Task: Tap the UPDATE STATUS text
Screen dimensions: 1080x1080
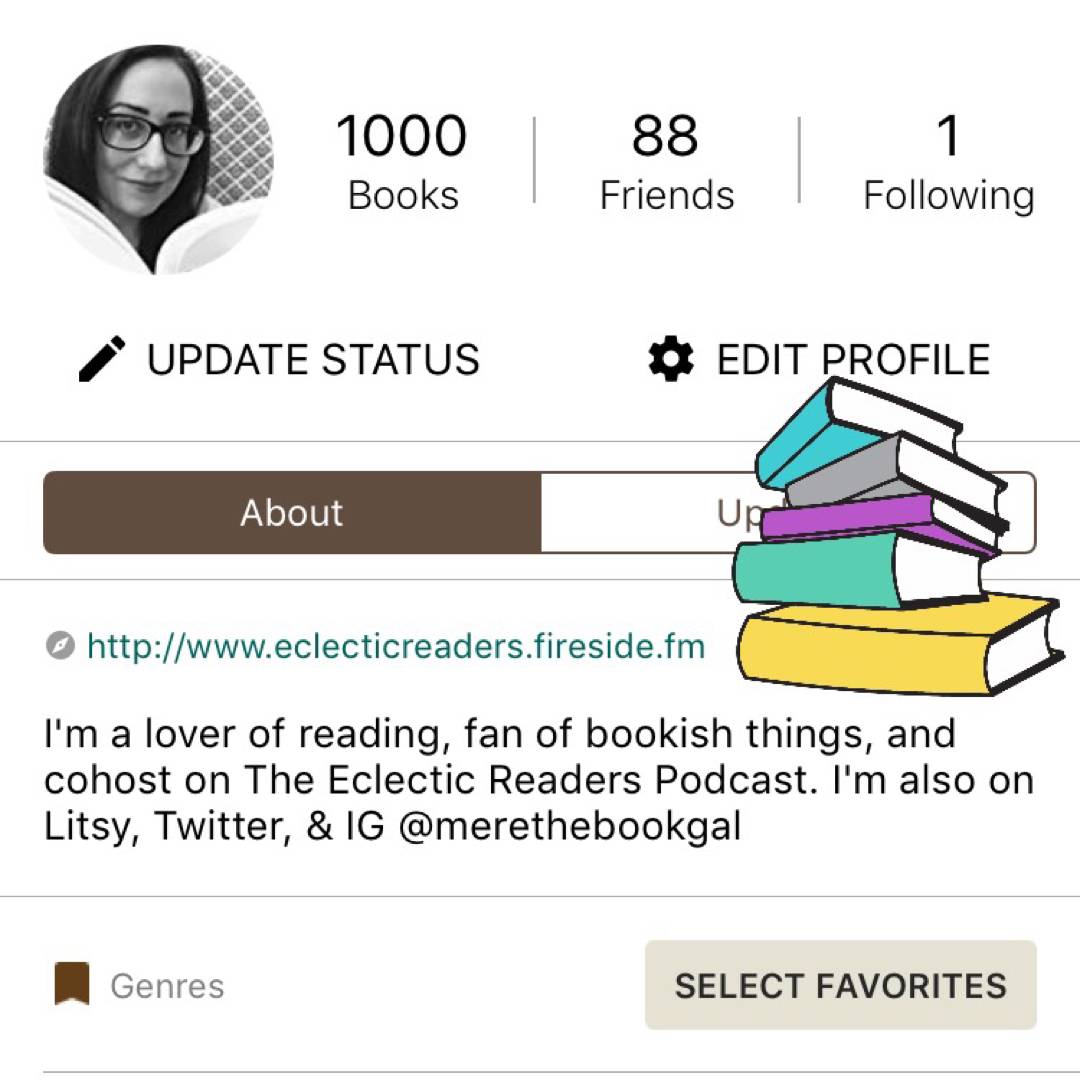Action: [313, 359]
